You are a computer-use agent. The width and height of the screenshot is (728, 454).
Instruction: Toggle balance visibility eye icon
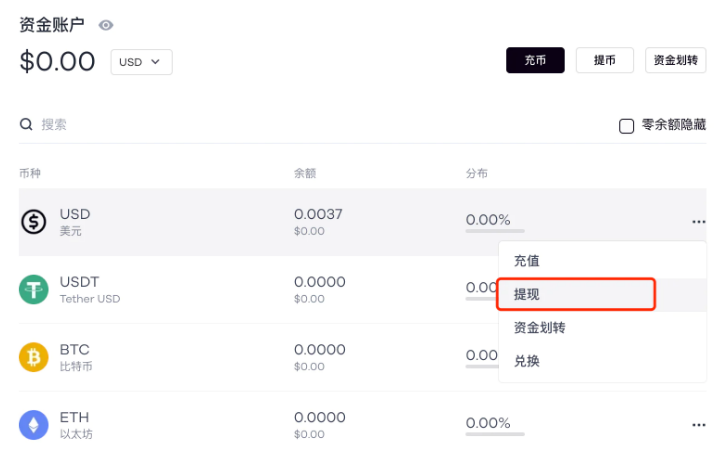106,26
